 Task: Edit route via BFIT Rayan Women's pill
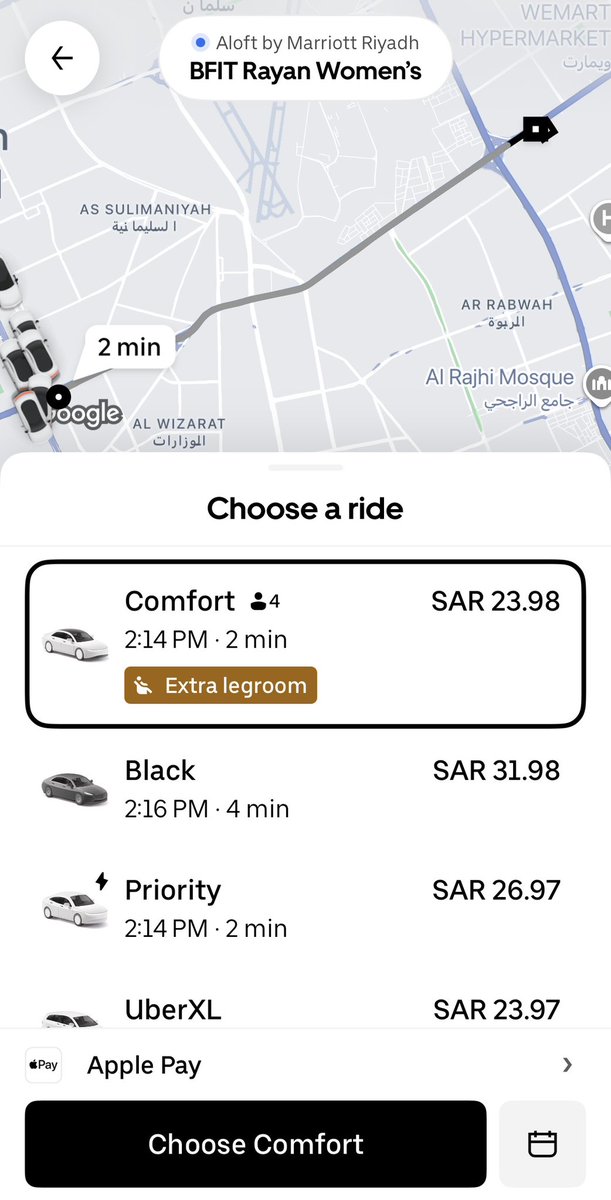(305, 58)
